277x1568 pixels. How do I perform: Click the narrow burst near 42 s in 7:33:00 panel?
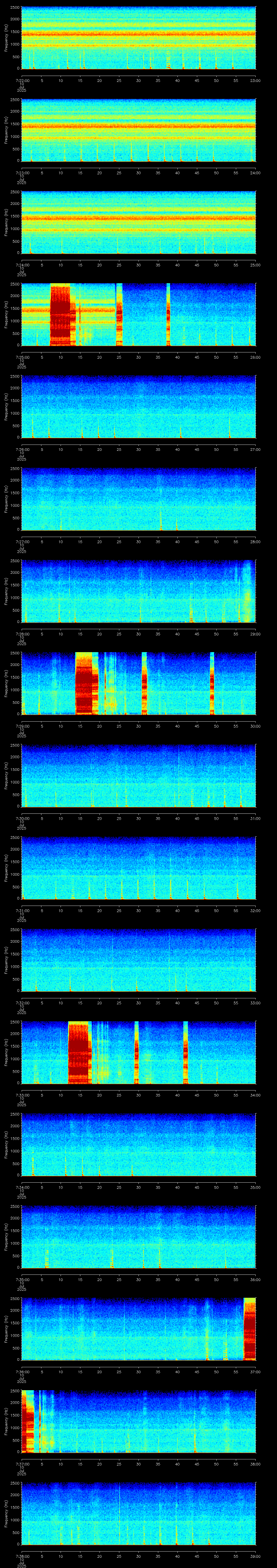point(185,1052)
